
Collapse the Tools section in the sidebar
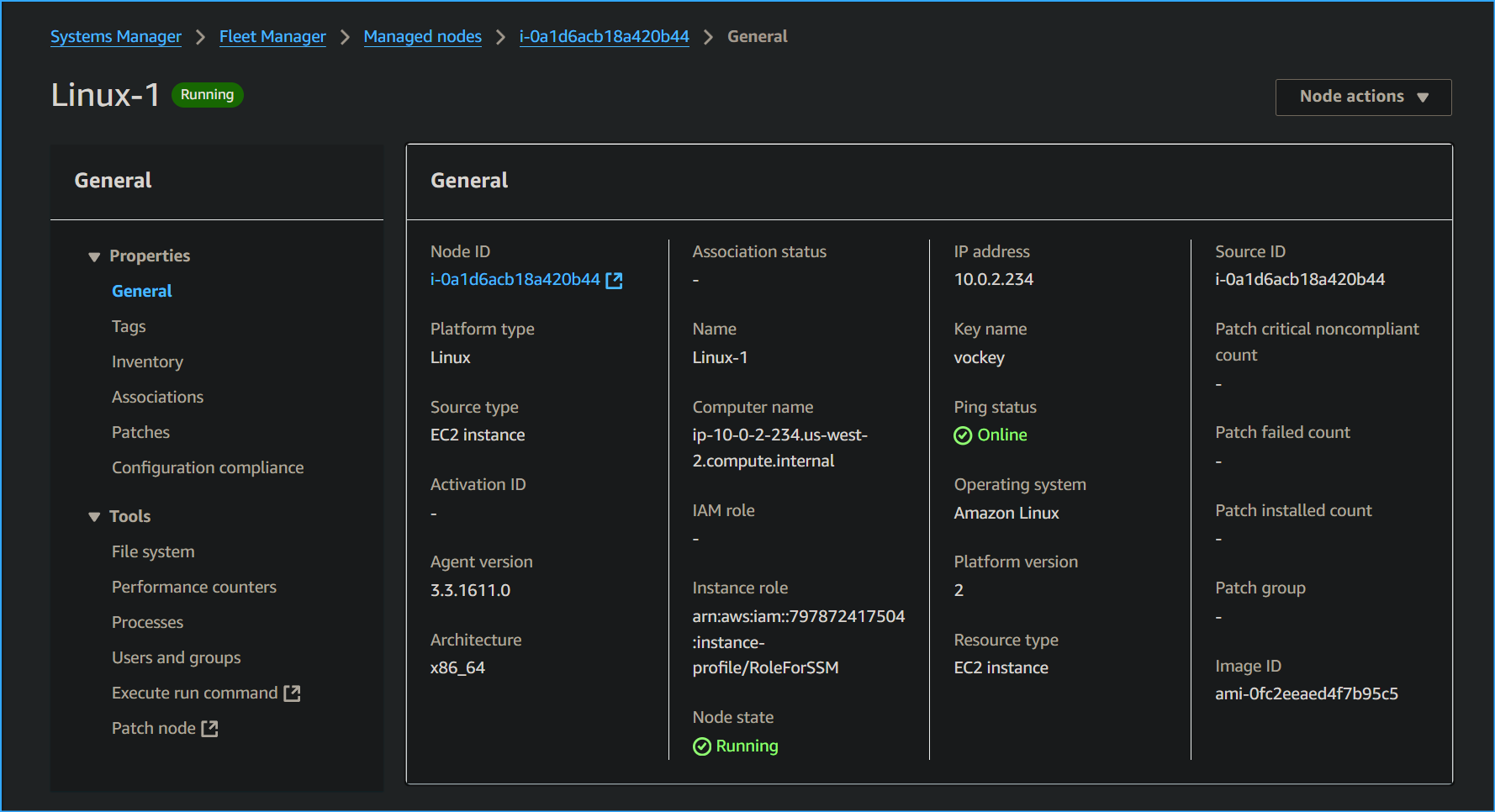coord(93,516)
